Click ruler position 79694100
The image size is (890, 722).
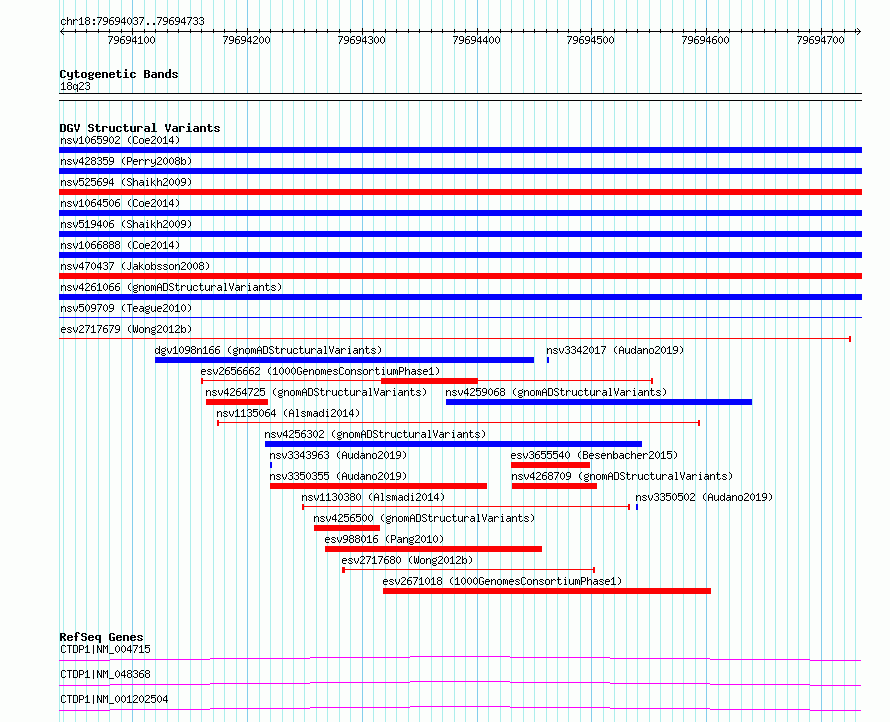pos(132,40)
